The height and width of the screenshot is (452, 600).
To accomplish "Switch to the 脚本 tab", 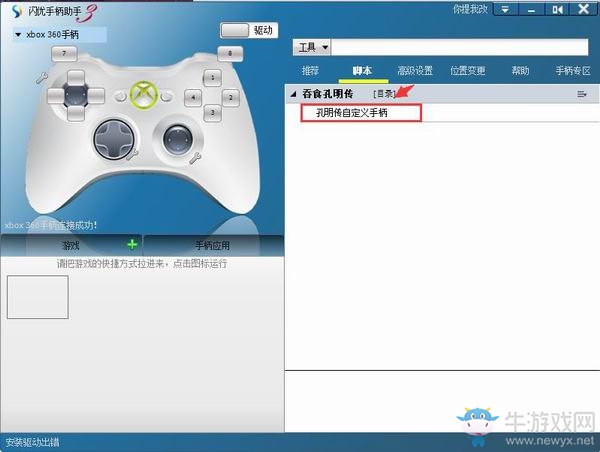I will point(362,71).
